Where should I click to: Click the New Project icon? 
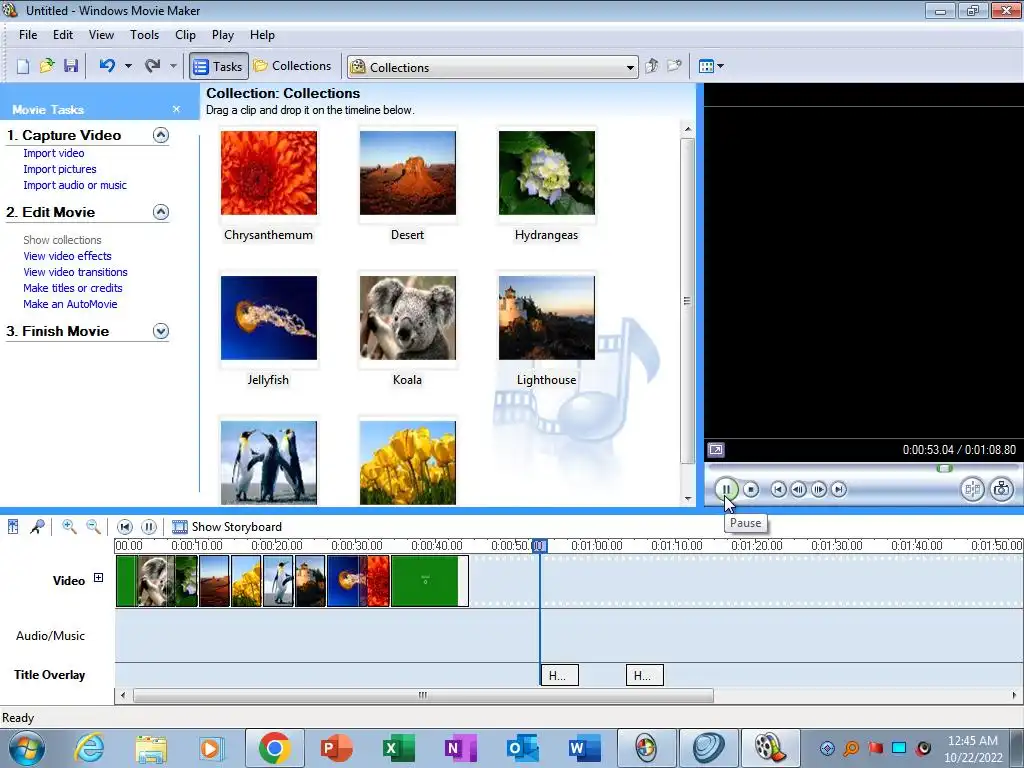click(23, 66)
